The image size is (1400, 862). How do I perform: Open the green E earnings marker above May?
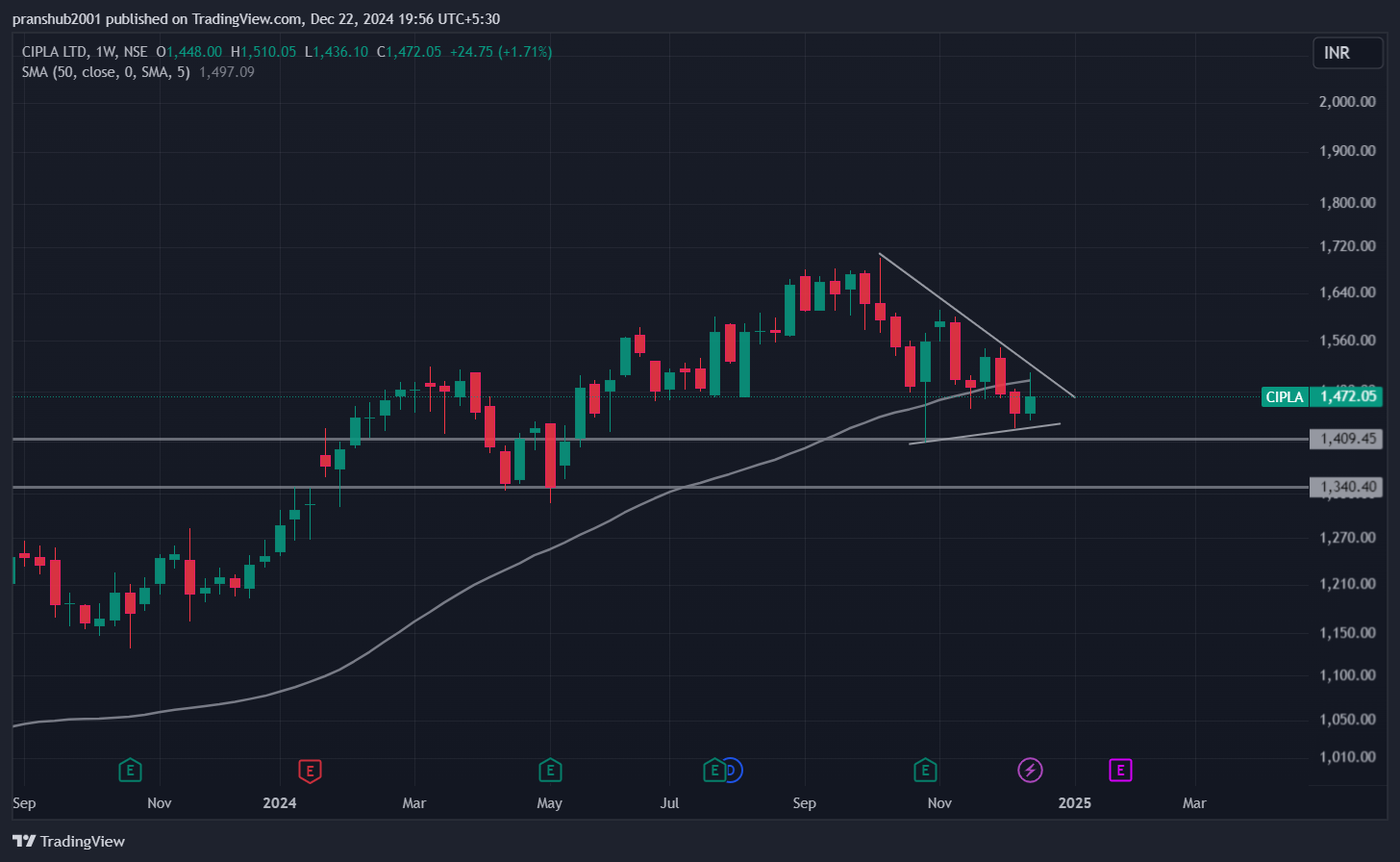[x=550, y=770]
